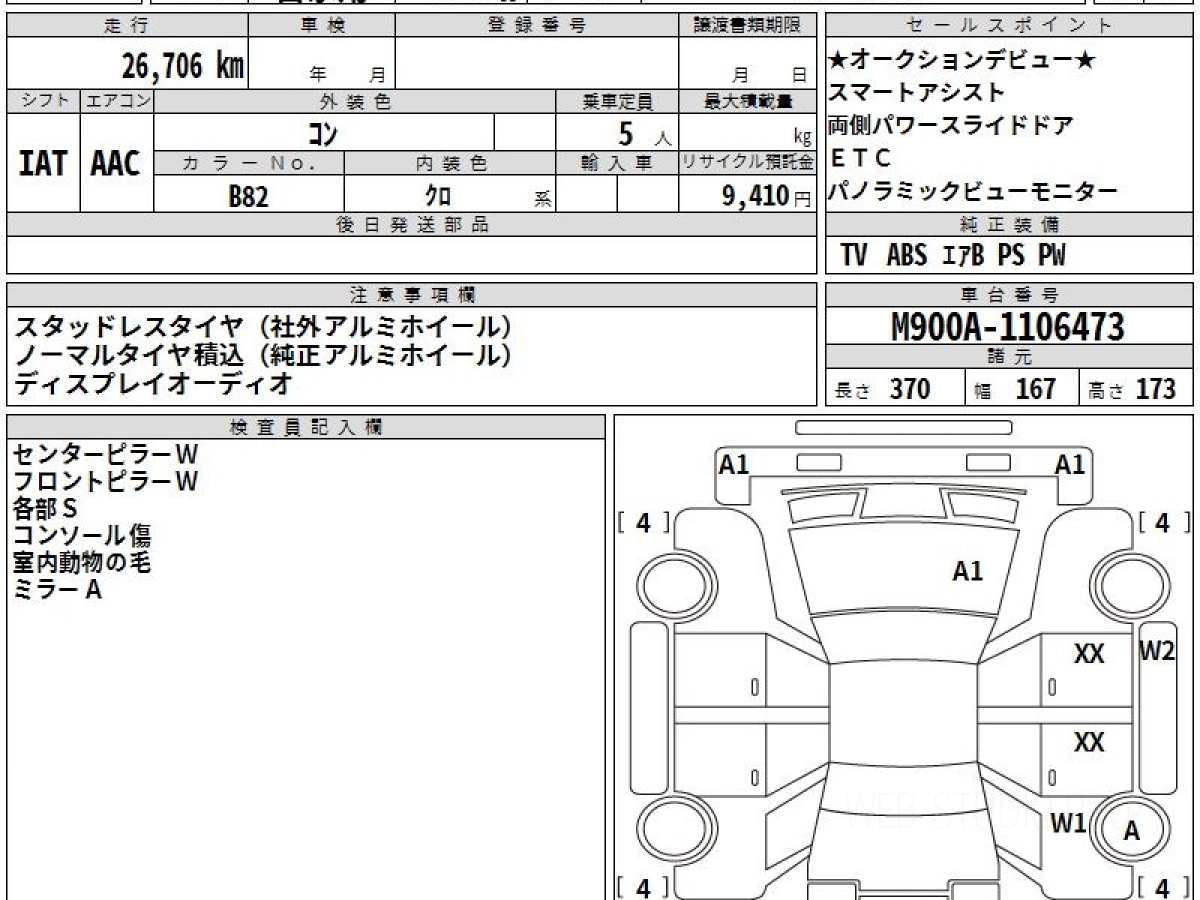Image resolution: width=1200 pixels, height=900 pixels.
Task: Click the スマートアシスト sales point
Action: (916, 92)
